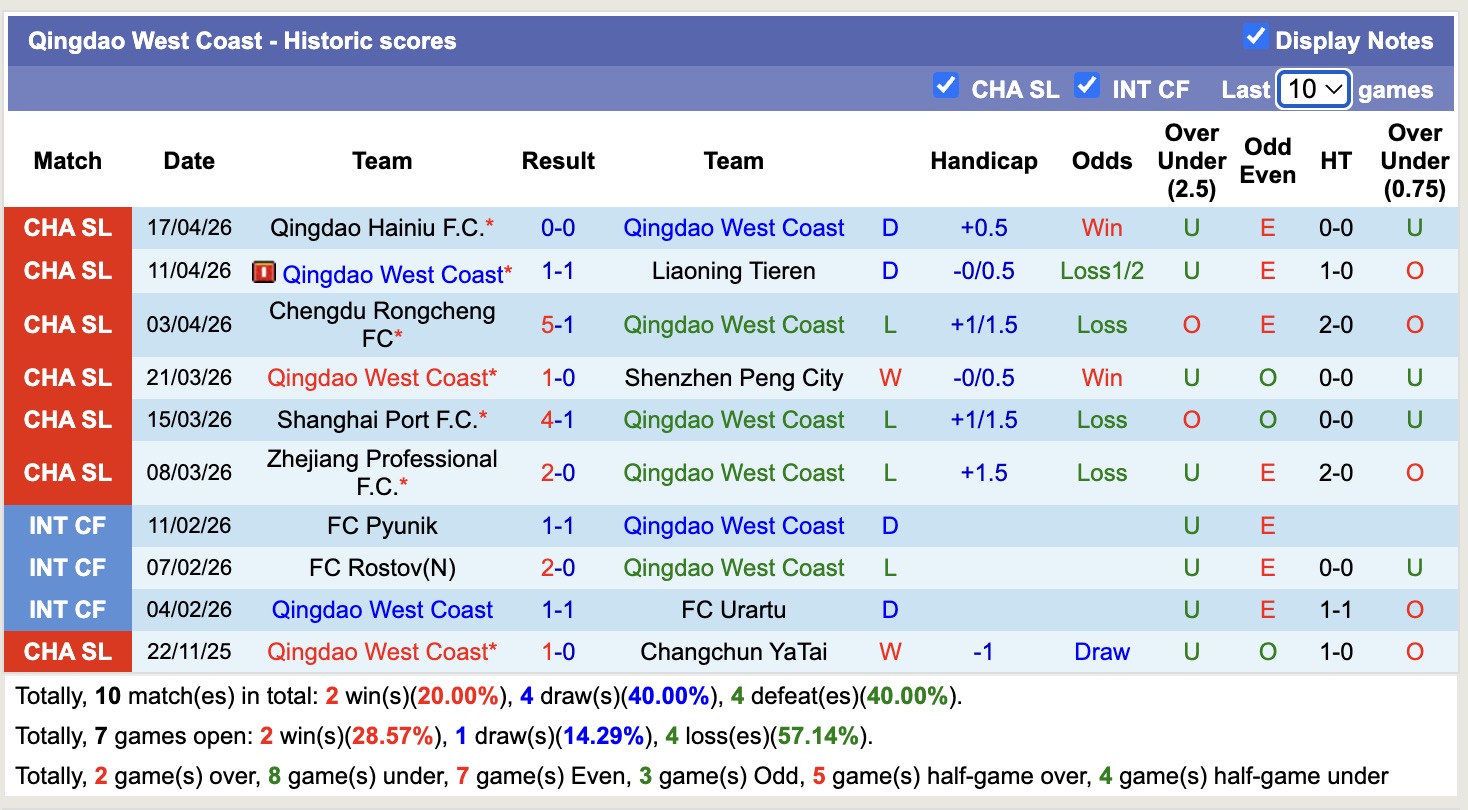Open the Last 10 games dropdown
Viewport: 1468px width, 810px height.
pos(1314,89)
